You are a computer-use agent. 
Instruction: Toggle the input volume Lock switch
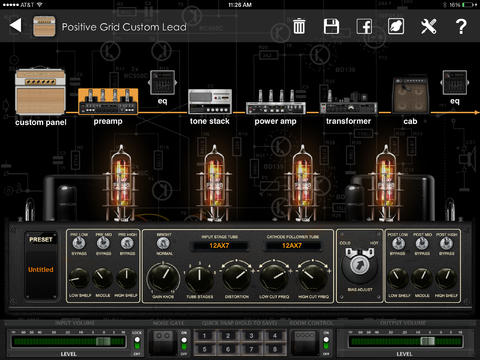(x=137, y=343)
